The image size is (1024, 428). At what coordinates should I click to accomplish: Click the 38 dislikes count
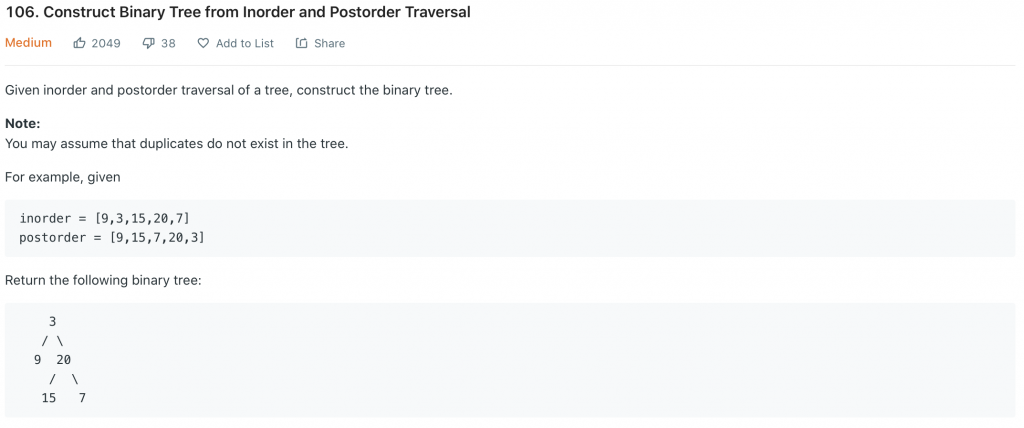point(168,43)
